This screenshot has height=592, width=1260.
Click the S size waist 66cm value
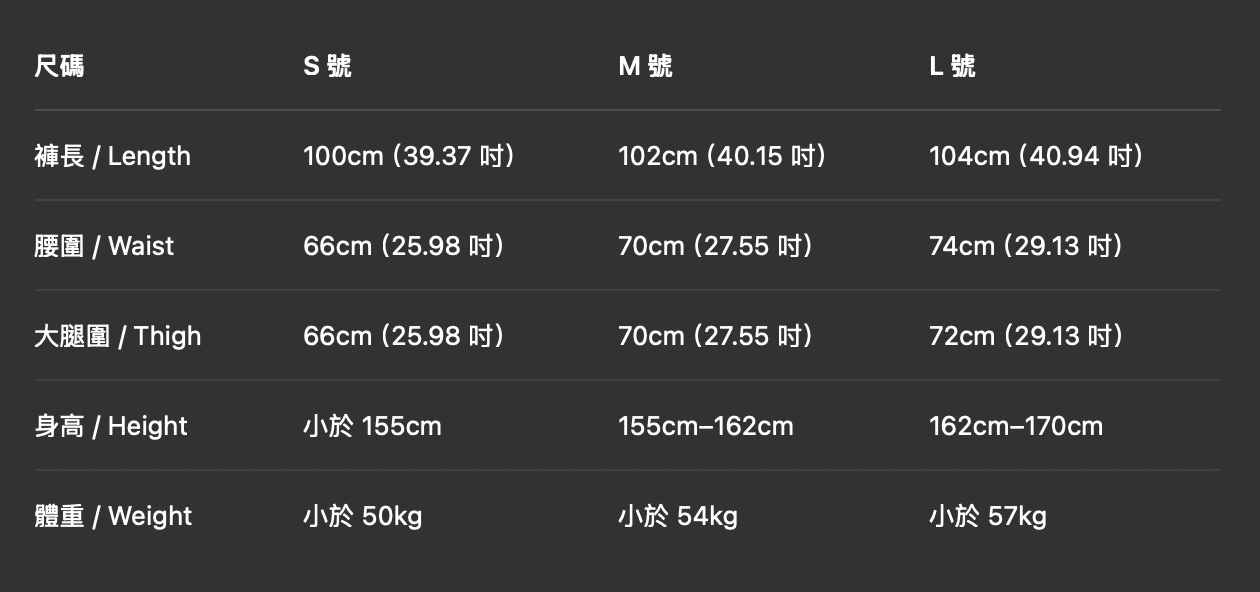point(404,246)
